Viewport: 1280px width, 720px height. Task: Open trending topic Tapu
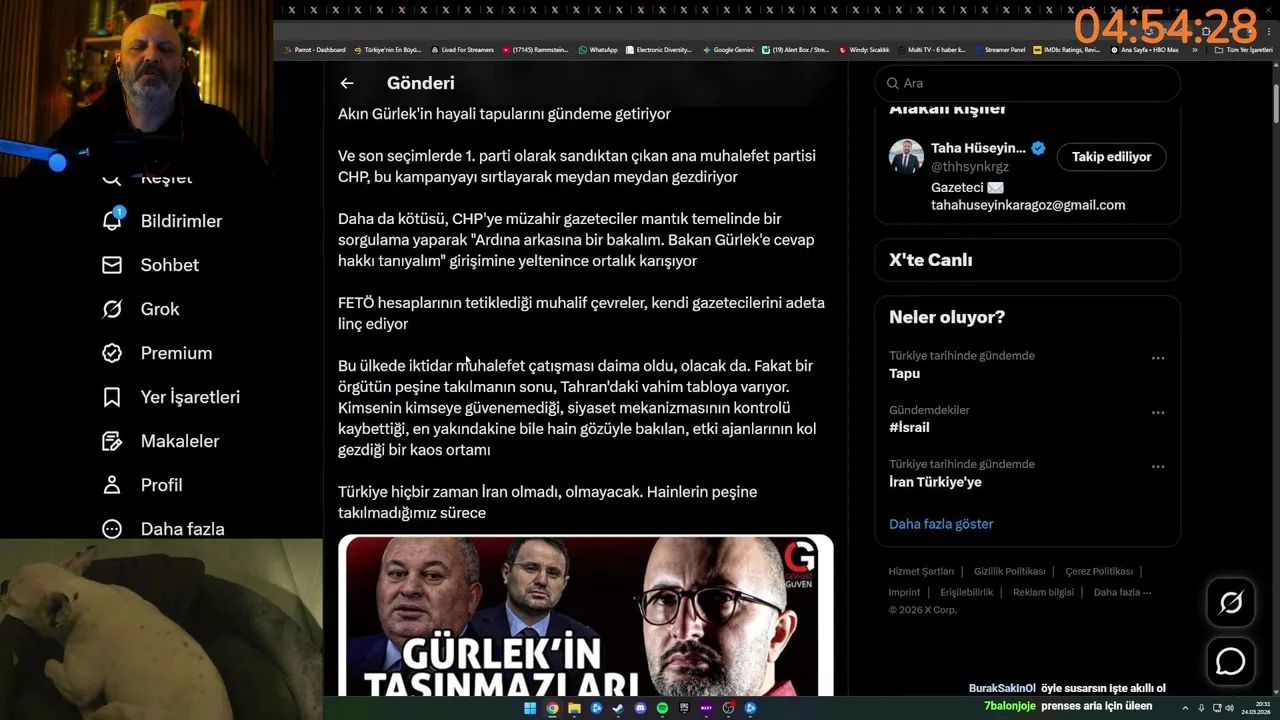[x=904, y=373]
